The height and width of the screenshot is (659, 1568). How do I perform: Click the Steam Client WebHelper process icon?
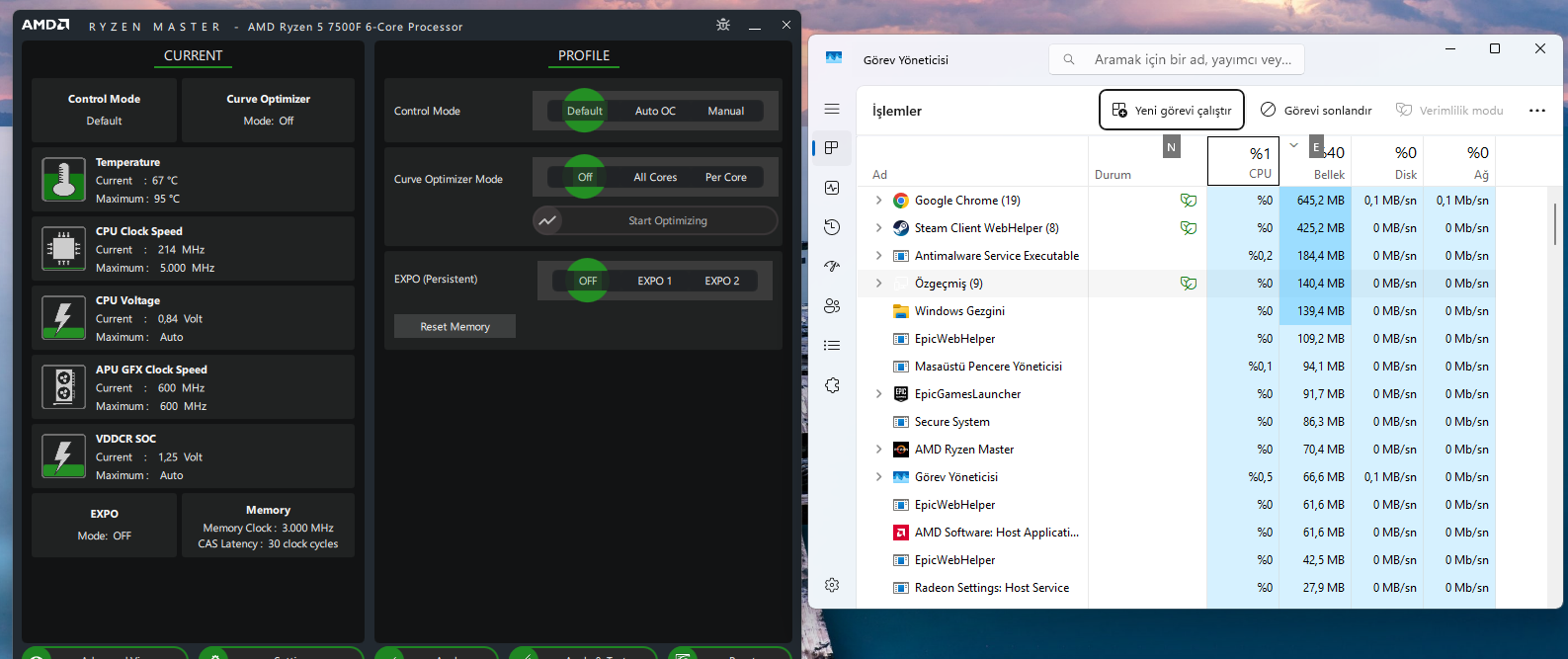tap(901, 228)
